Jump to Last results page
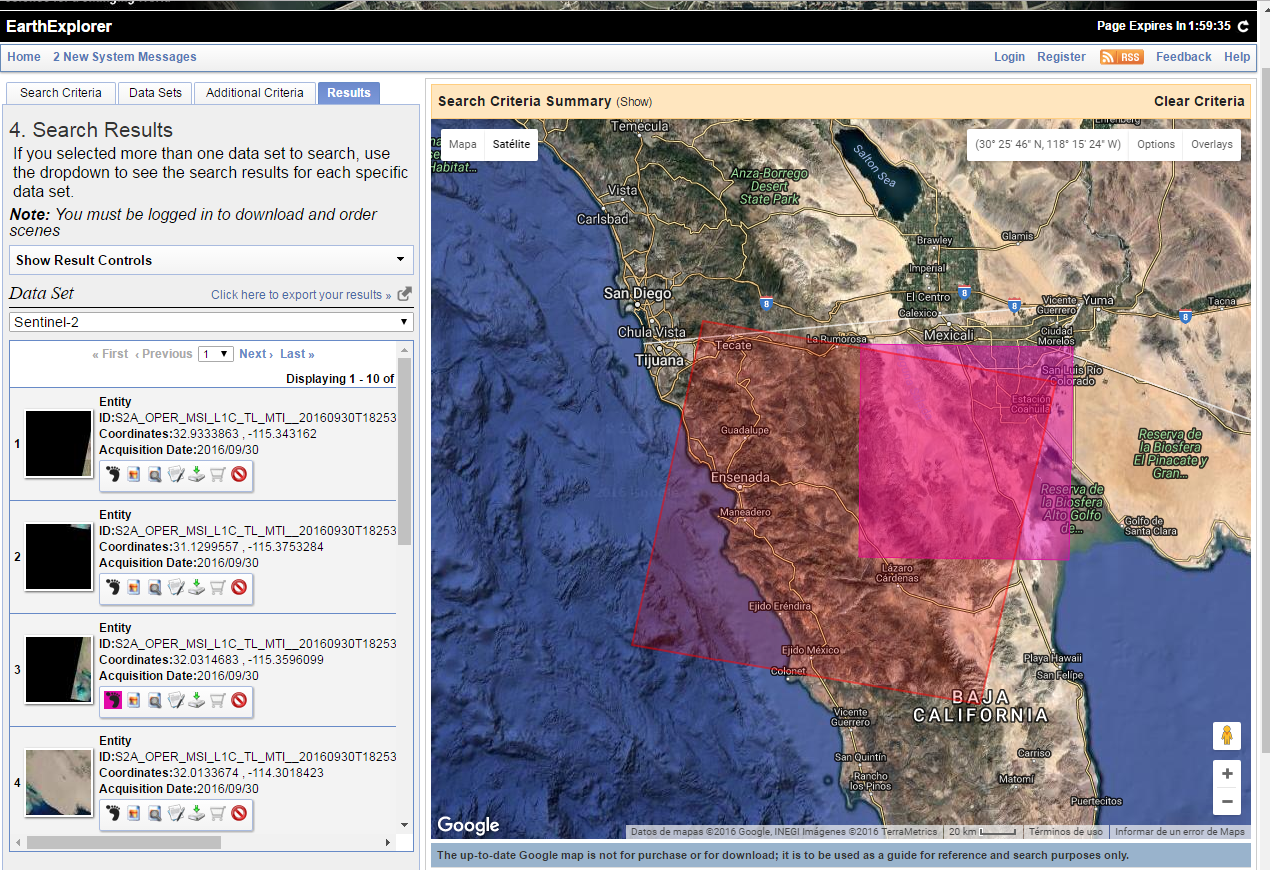 pos(297,354)
